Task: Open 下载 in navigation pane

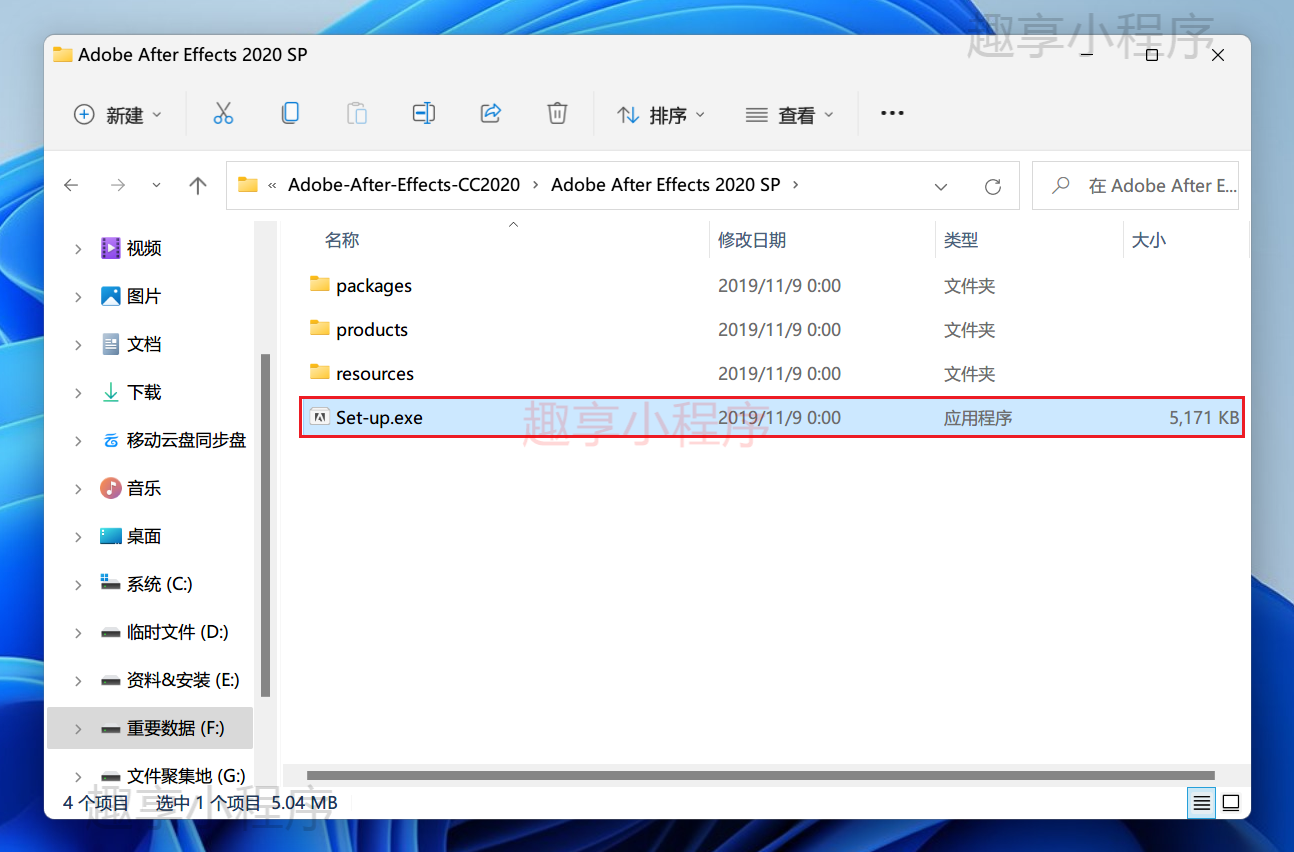Action: tap(144, 392)
